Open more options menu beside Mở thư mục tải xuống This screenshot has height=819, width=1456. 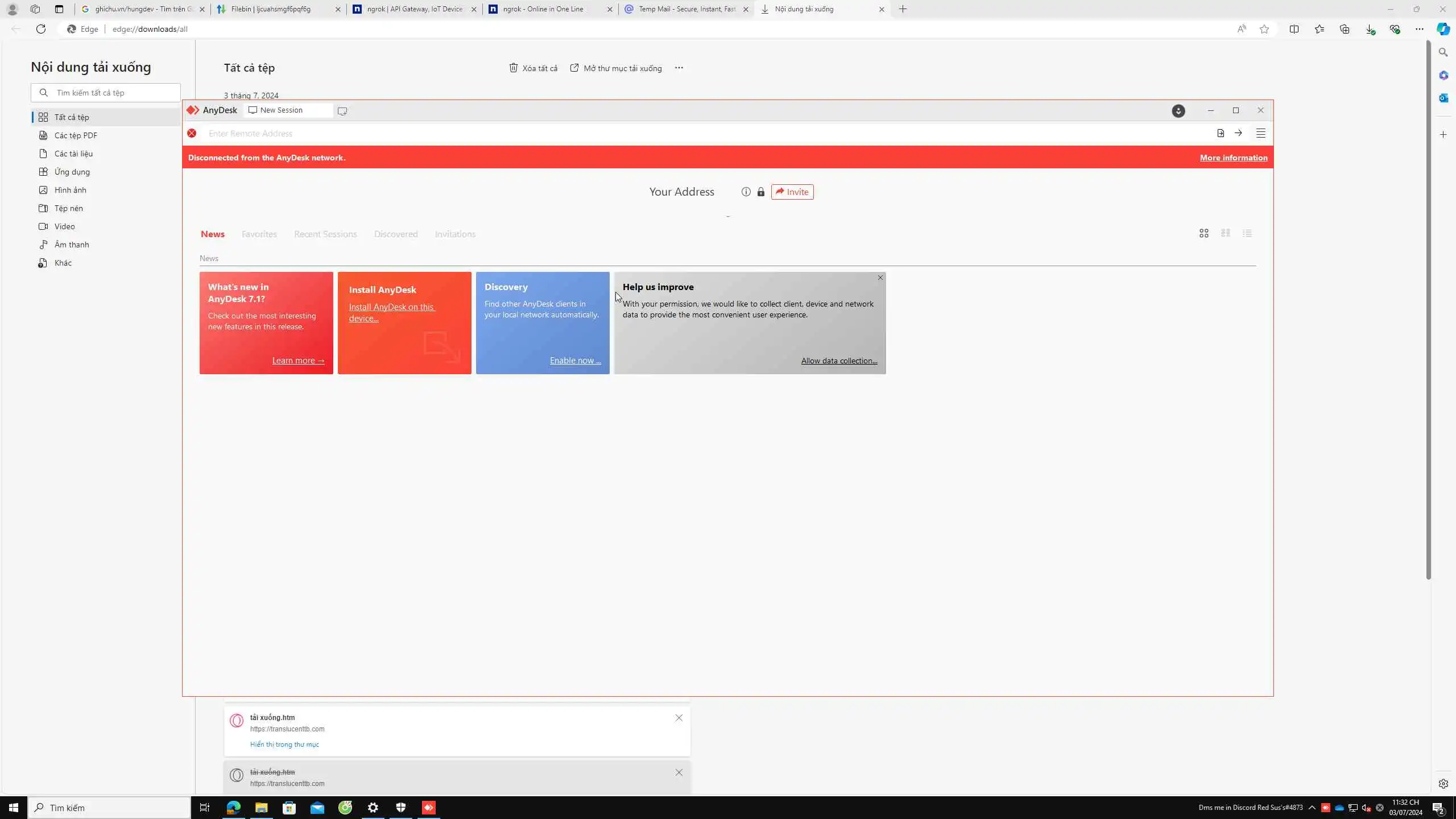[x=679, y=68]
